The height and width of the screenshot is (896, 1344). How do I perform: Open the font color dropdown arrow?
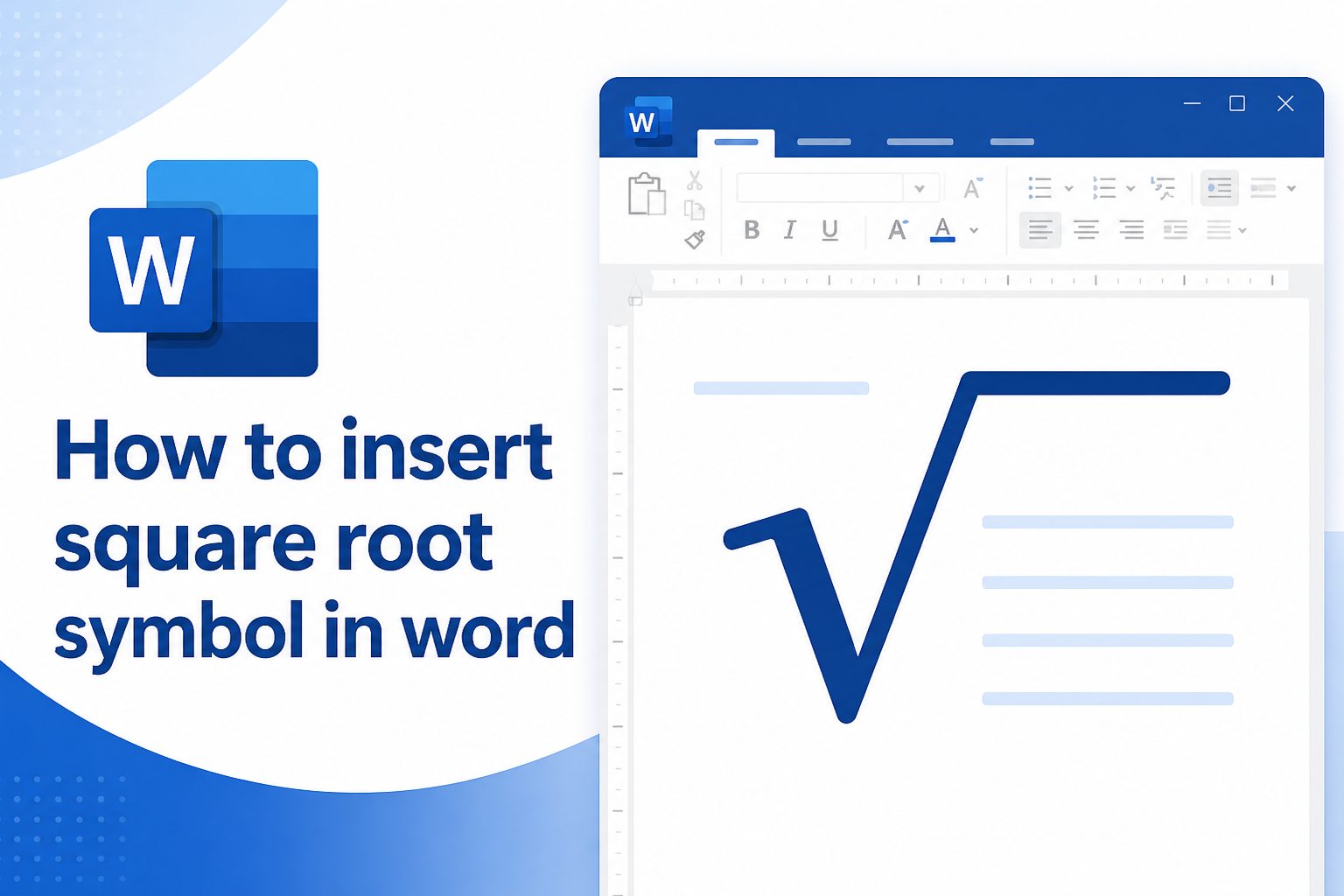tap(974, 231)
